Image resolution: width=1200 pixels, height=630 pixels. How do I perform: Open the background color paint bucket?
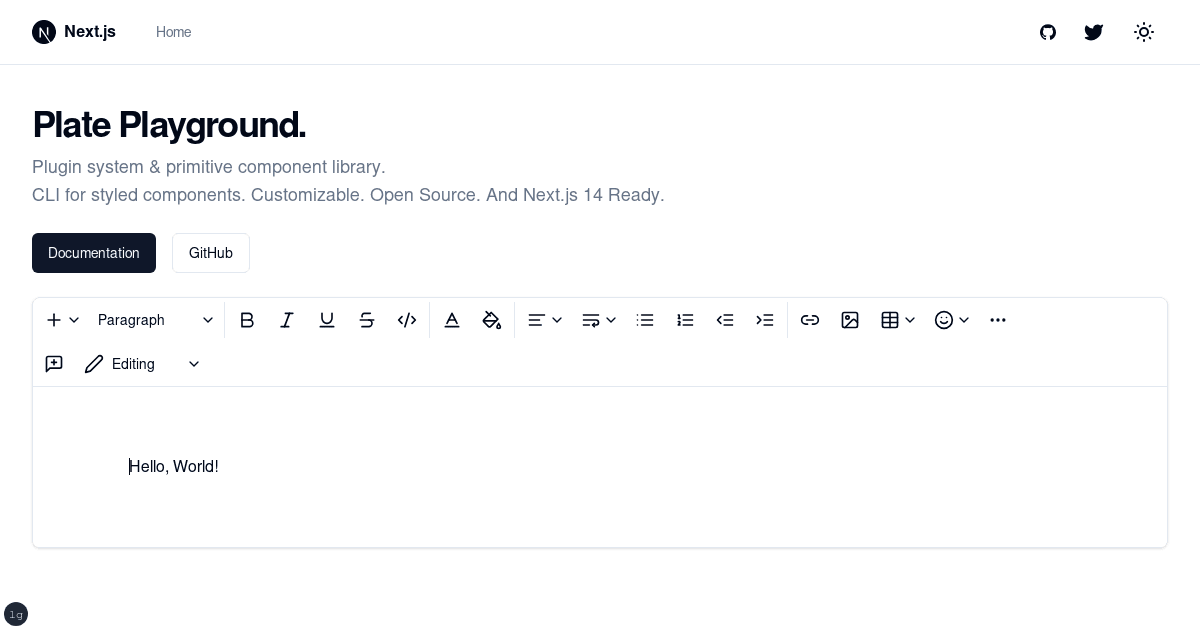click(x=492, y=320)
